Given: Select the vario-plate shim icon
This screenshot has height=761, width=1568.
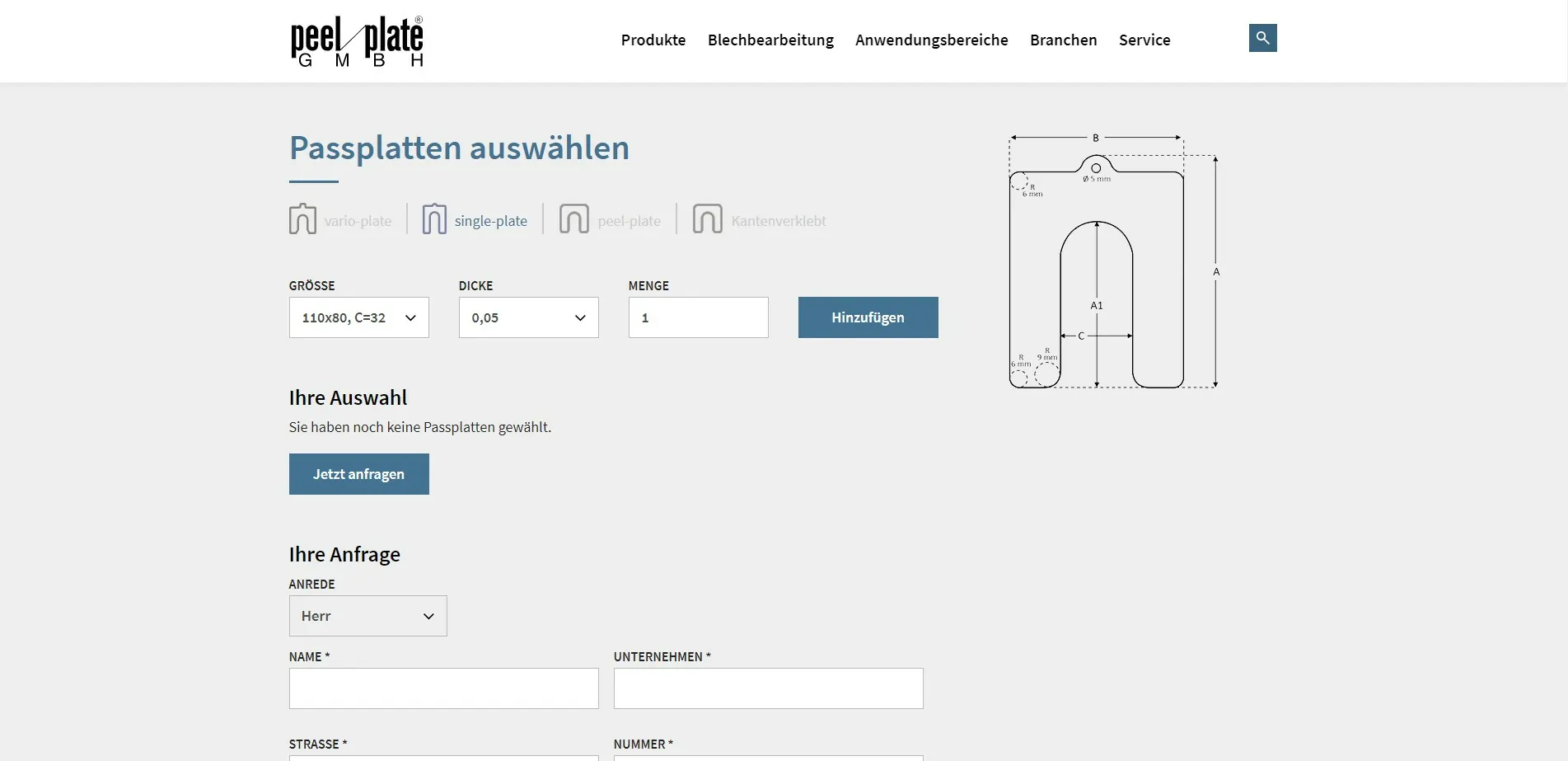Looking at the screenshot, I should tap(302, 219).
